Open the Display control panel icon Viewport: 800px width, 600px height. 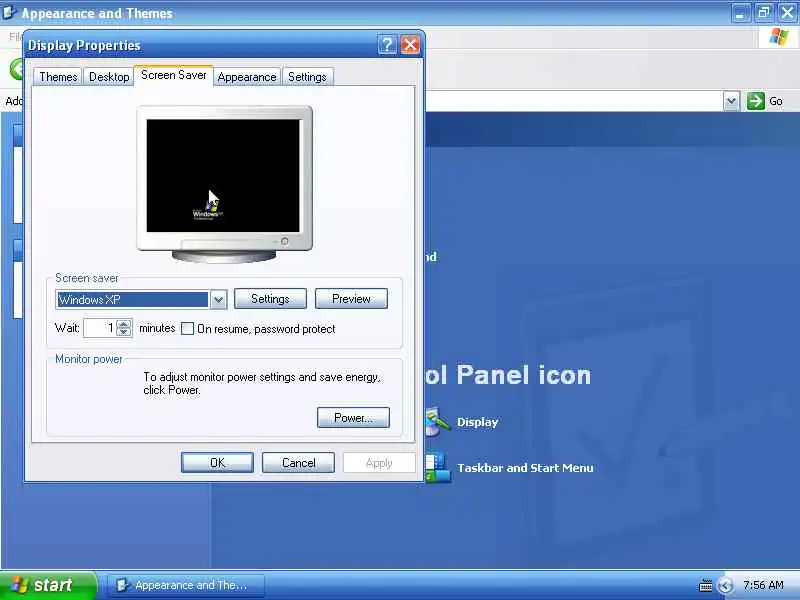click(437, 422)
